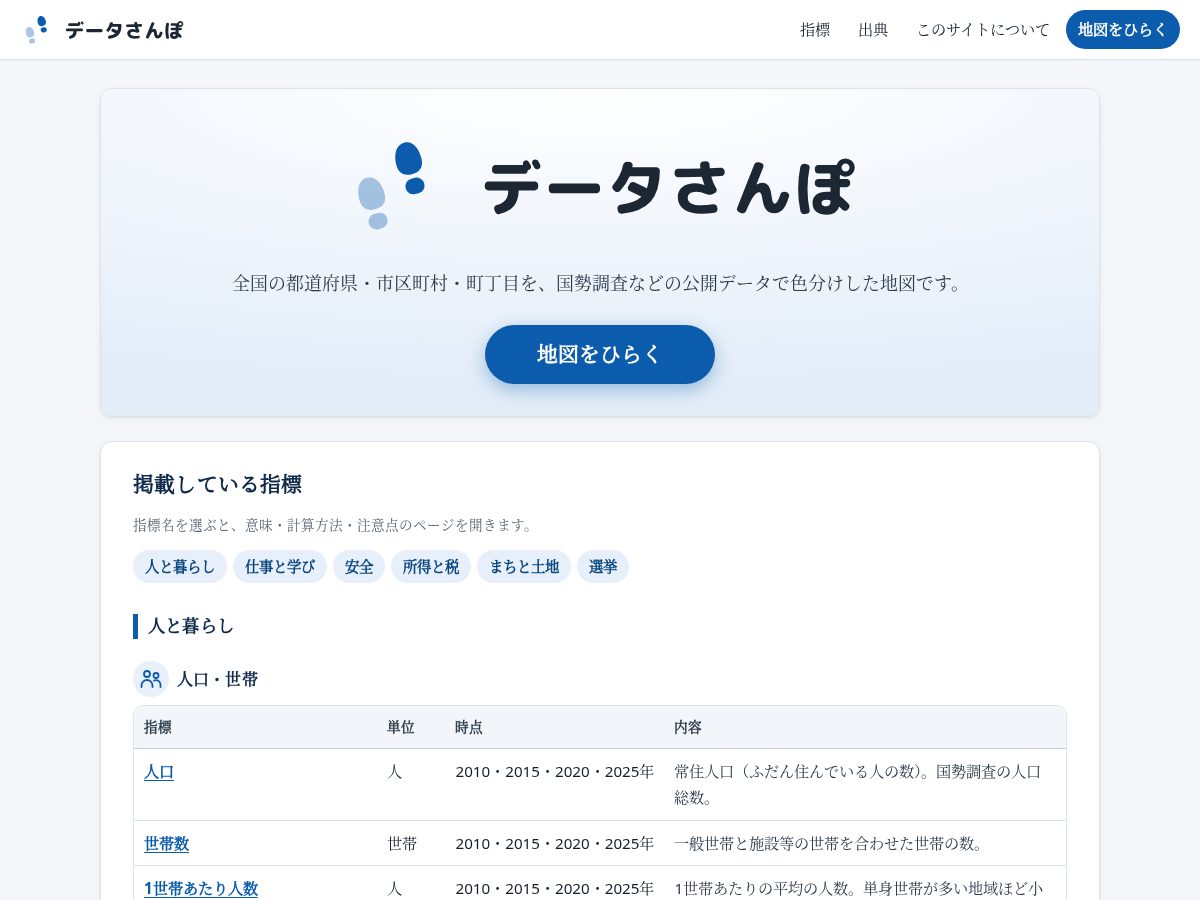The image size is (1200, 900).
Task: Click the 指標 column header
Action: pyautogui.click(x=158, y=727)
